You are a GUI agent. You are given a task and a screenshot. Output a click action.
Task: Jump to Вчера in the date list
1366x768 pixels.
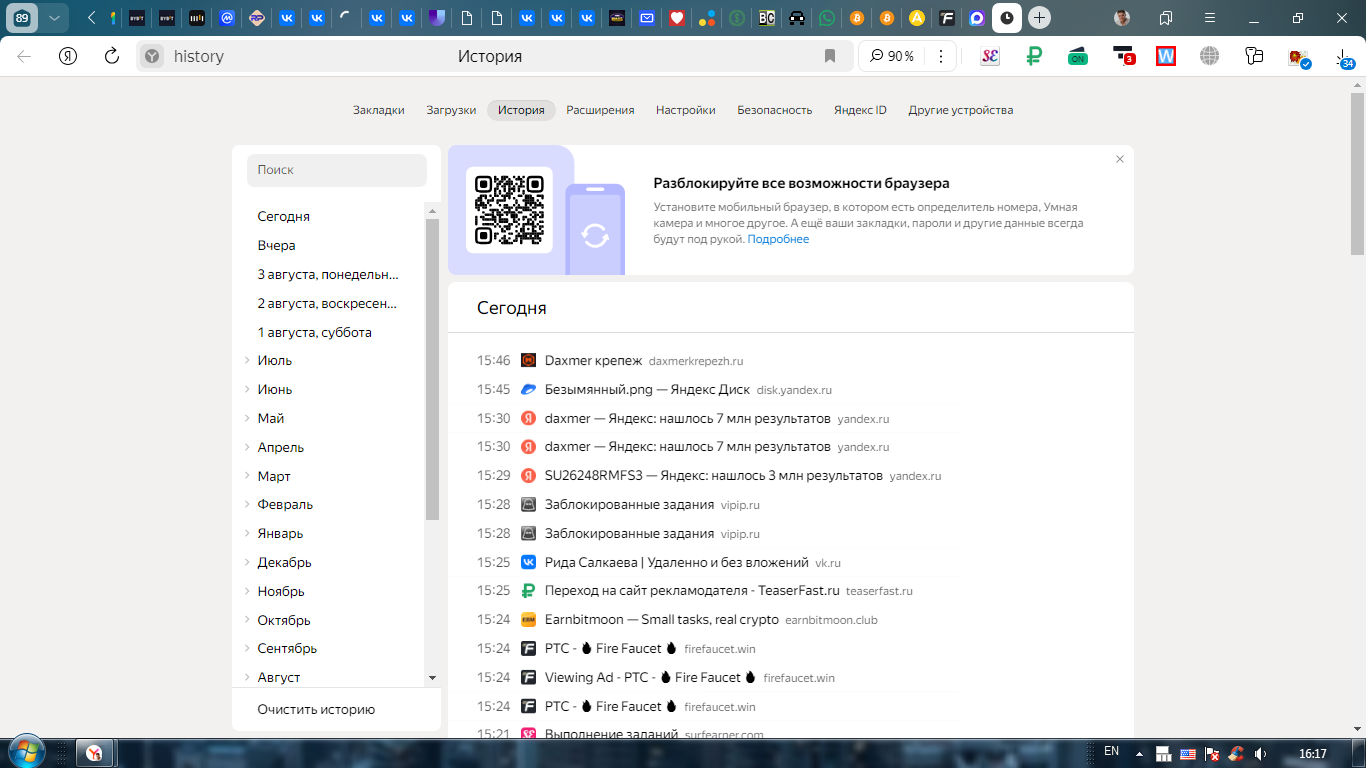pyautogui.click(x=276, y=245)
